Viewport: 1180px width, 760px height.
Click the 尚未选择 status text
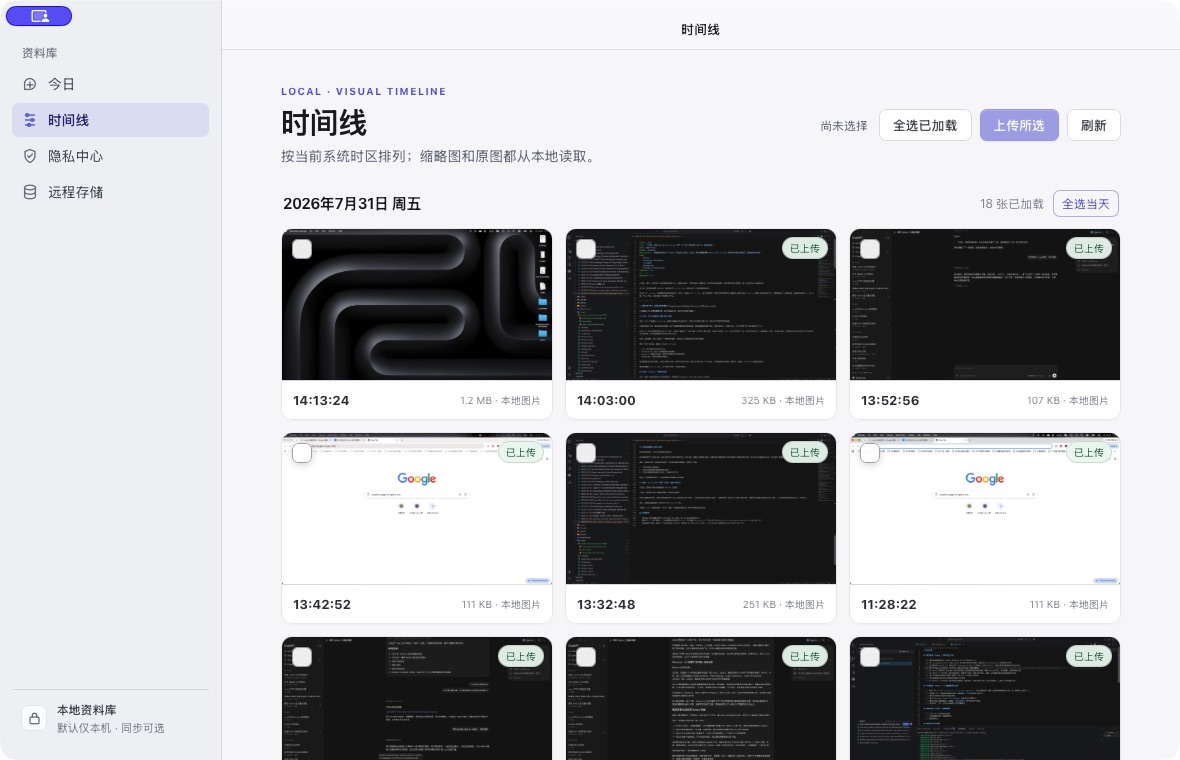844,126
